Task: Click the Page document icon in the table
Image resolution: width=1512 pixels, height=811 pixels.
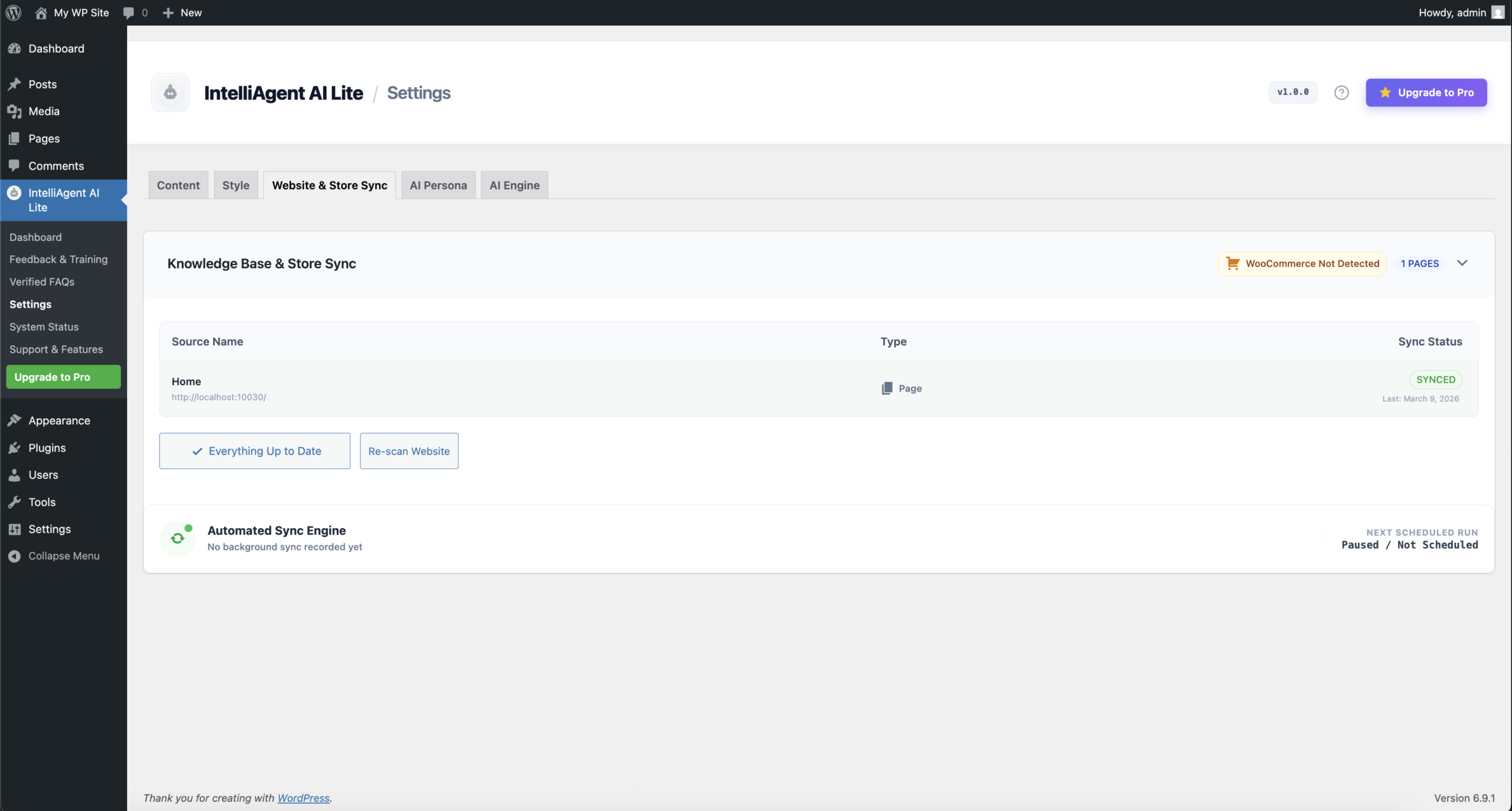Action: pos(888,388)
